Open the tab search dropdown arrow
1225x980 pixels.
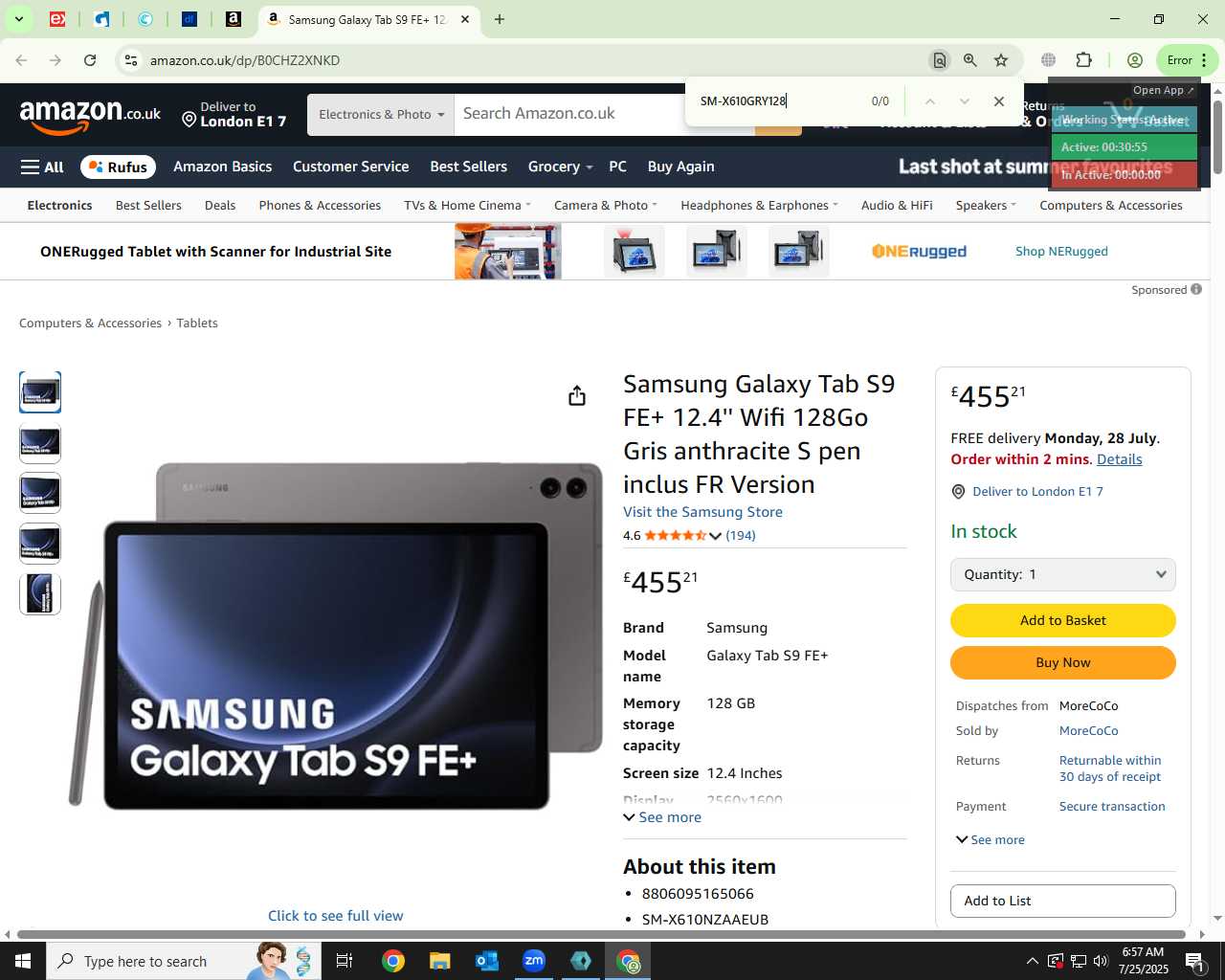(x=18, y=19)
